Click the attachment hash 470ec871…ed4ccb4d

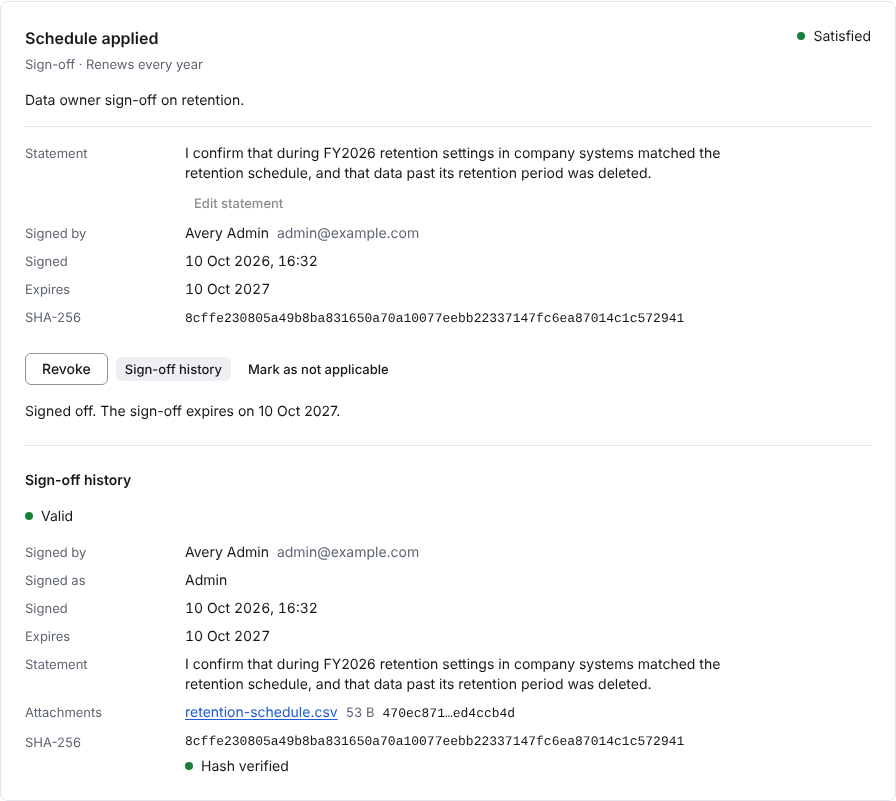point(449,713)
